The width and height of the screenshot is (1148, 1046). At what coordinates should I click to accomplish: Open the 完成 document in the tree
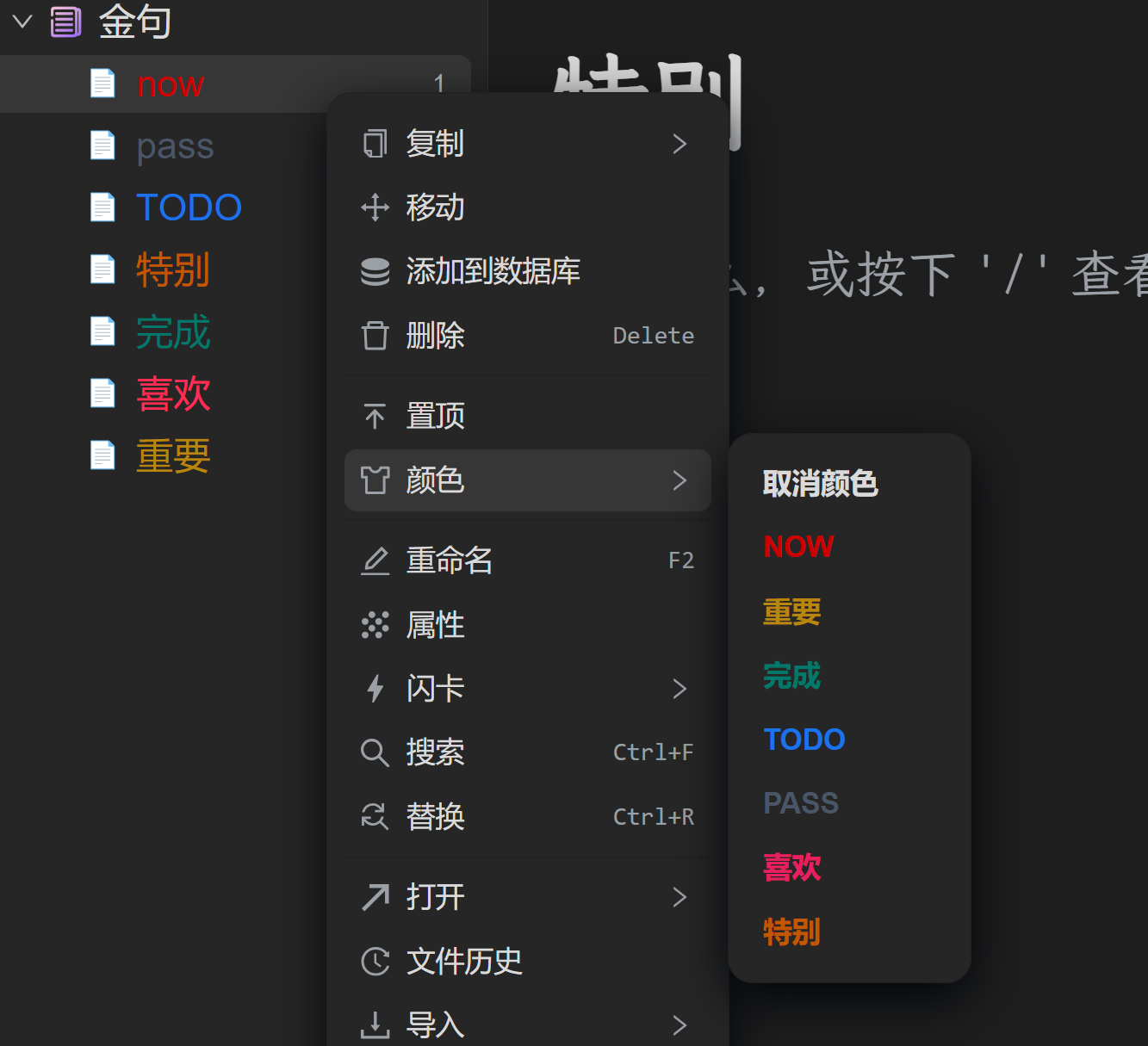pyautogui.click(x=173, y=331)
